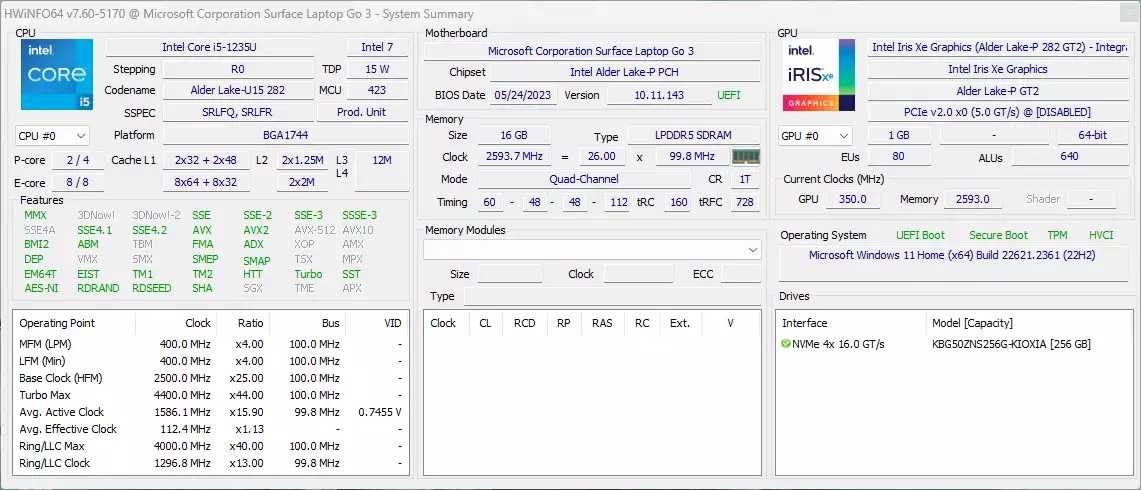The width and height of the screenshot is (1141, 490).
Task: Click the Intel Iris Xe graphics logo
Action: [819, 74]
